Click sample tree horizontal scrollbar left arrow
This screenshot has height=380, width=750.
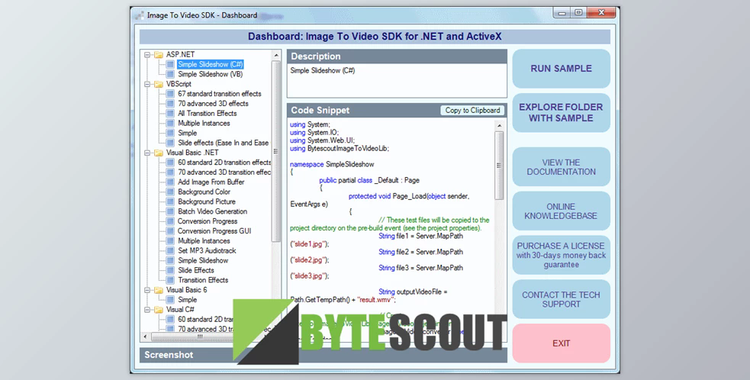146,337
